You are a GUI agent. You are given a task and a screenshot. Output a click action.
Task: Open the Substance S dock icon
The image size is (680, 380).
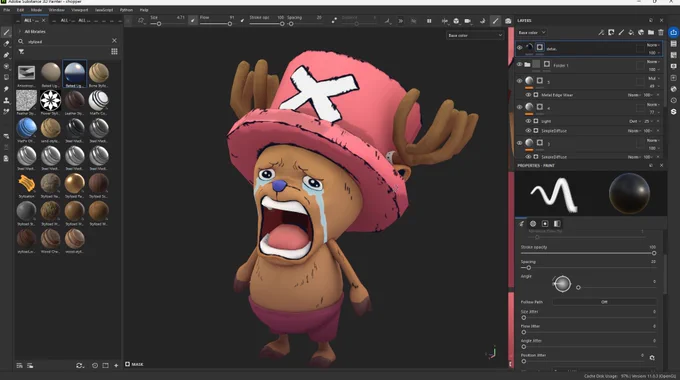tap(673, 111)
